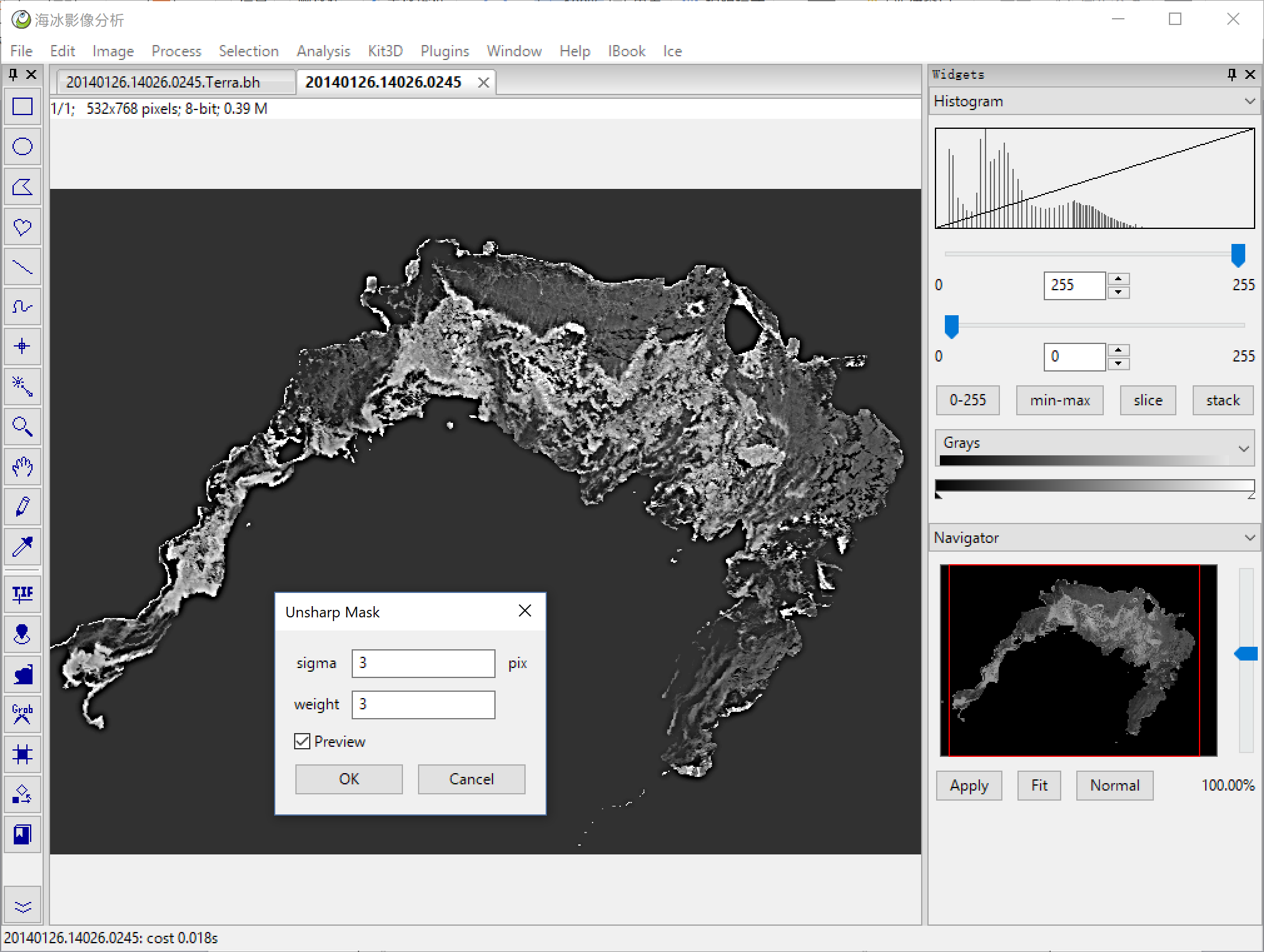Select the ellipse selection tool
Viewport: 1264px width, 952px height.
point(23,147)
